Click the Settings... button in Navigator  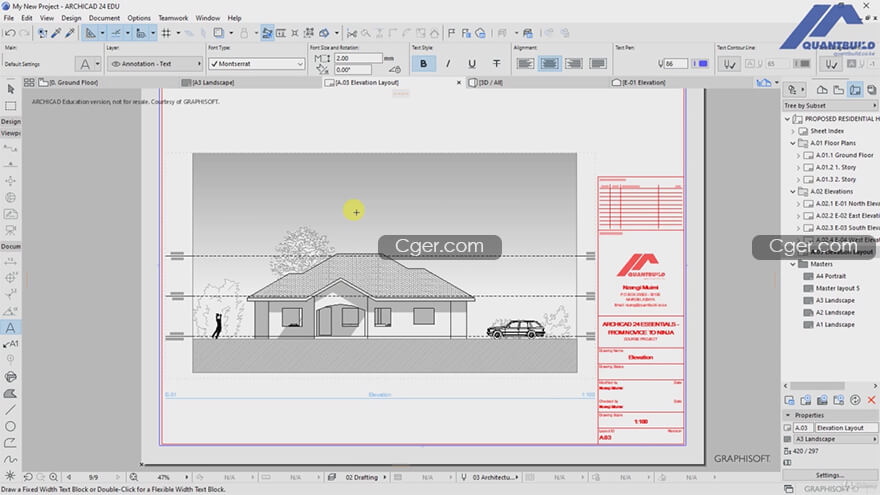(829, 475)
